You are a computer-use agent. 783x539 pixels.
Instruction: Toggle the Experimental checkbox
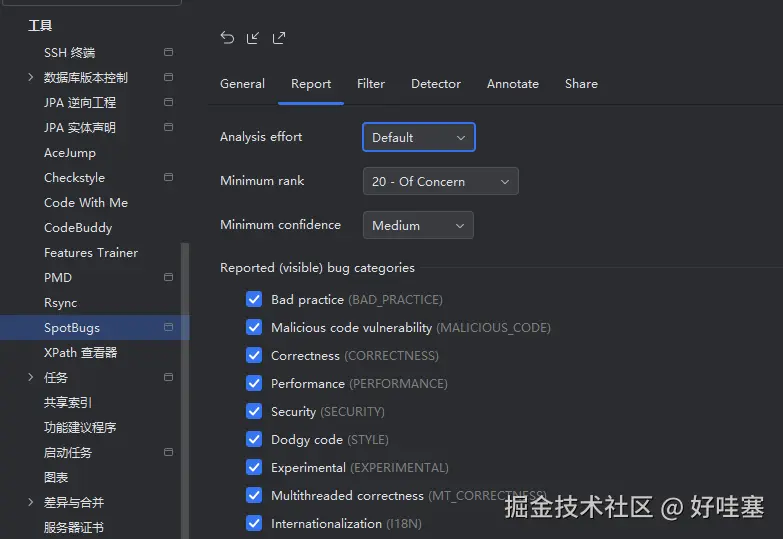tap(254, 467)
